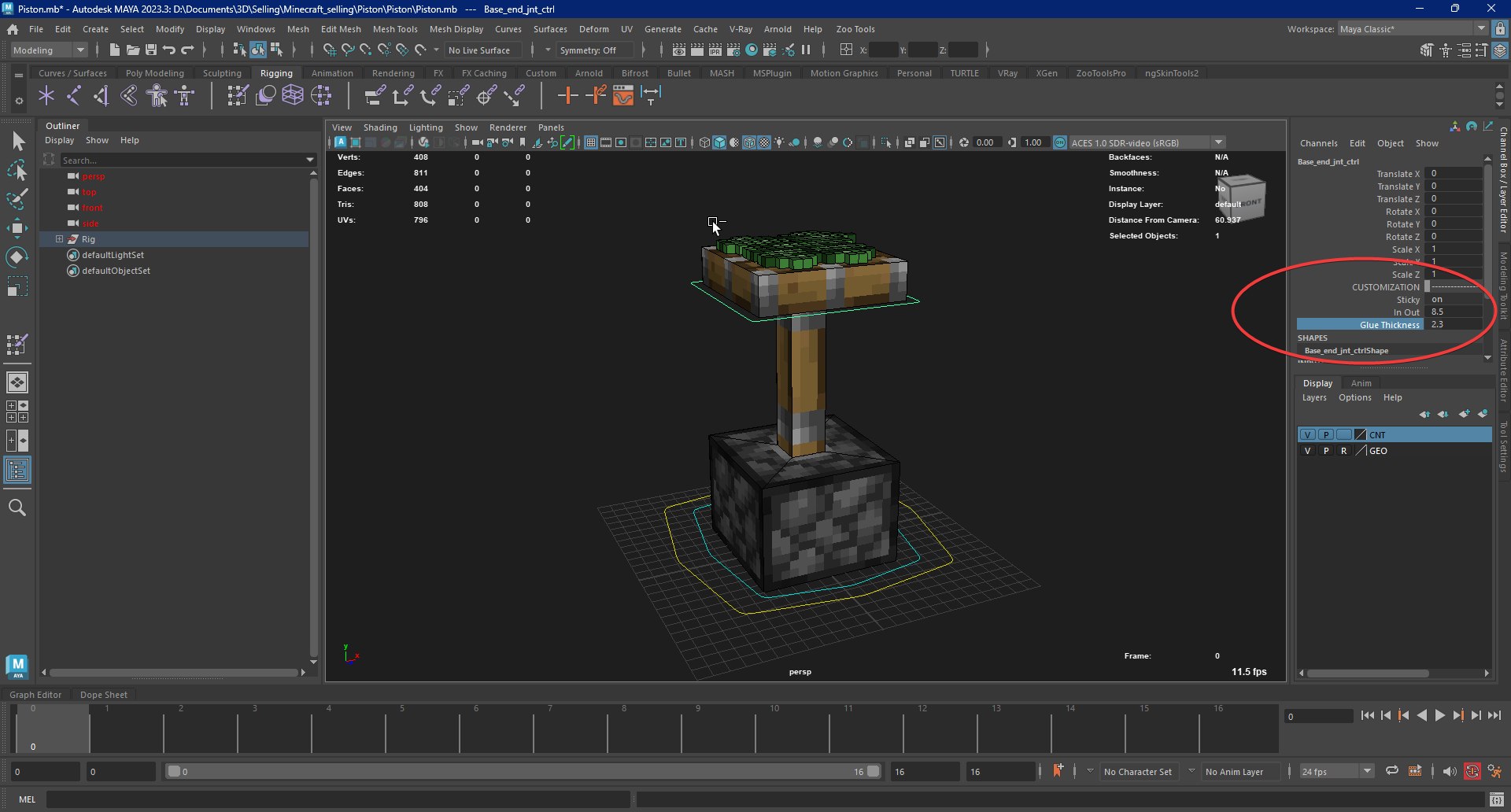Open the ACES 1.0 SDR-video view transform dropdown
Viewport: 1511px width, 812px height.
tap(1147, 142)
